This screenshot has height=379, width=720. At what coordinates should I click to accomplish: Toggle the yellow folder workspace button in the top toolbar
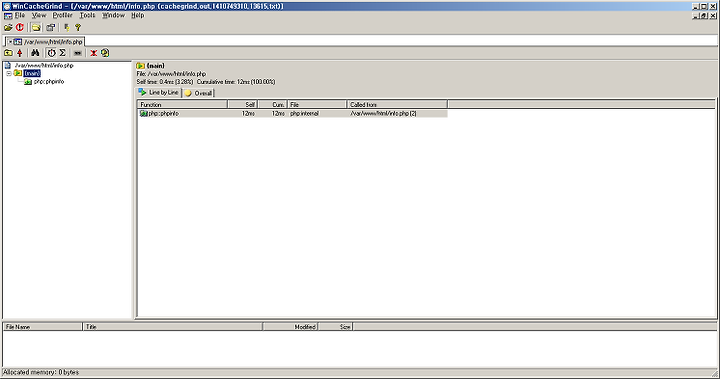(36, 28)
